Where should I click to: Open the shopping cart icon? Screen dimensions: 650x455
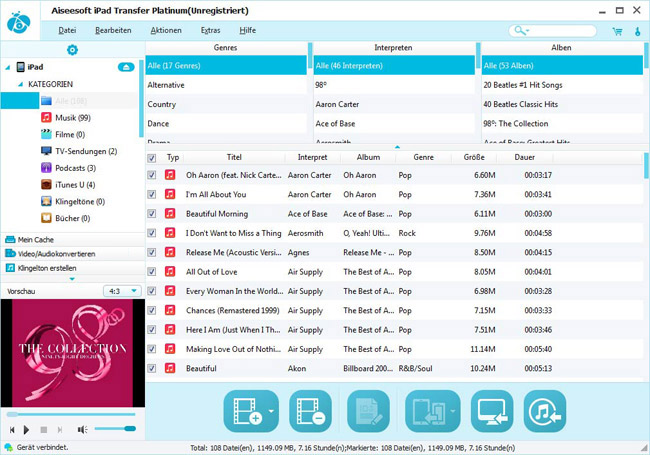coord(617,31)
